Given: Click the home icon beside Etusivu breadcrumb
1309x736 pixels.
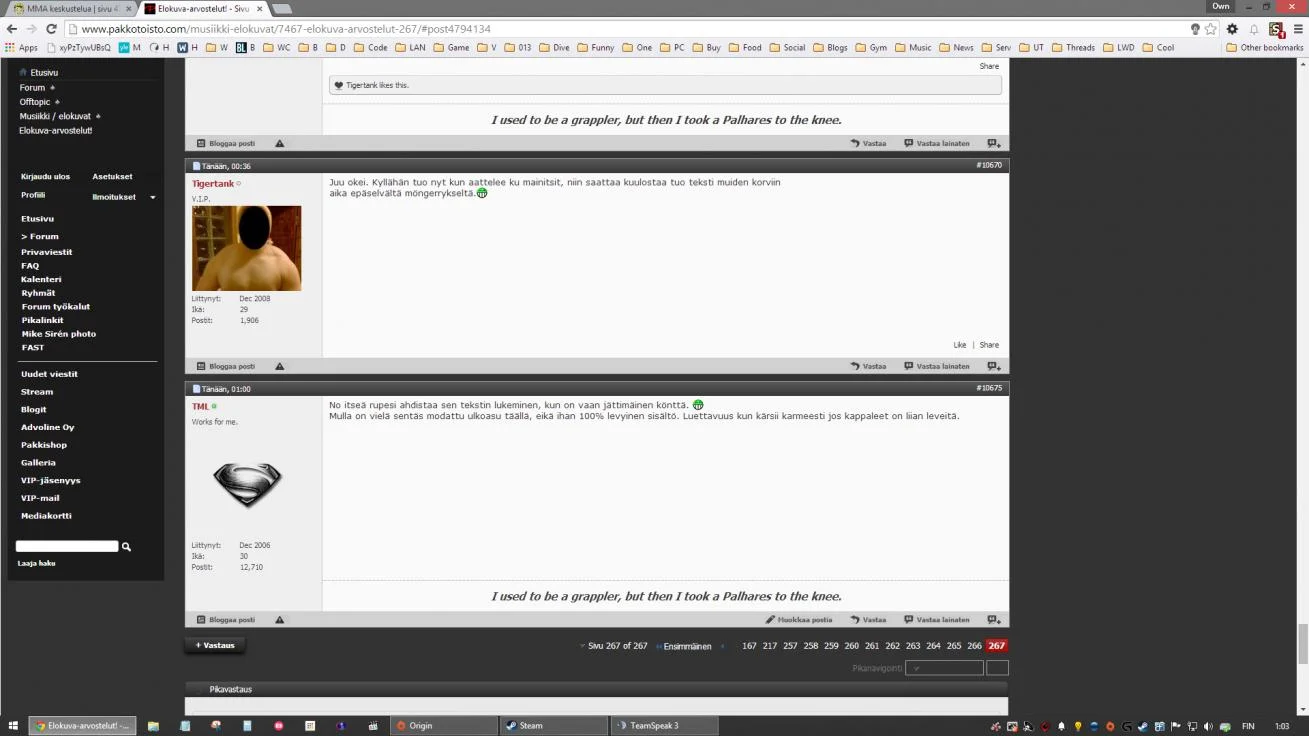Looking at the screenshot, I should (x=23, y=73).
